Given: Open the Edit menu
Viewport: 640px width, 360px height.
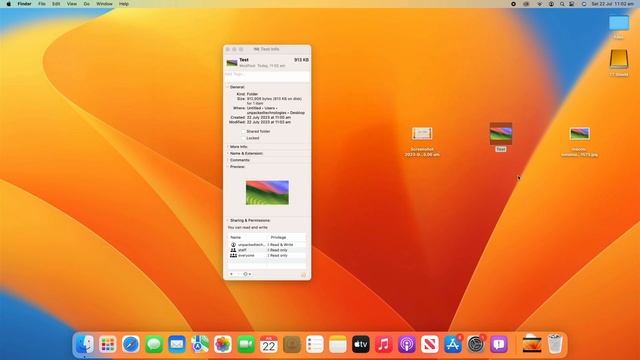Looking at the screenshot, I should click(x=56, y=4).
